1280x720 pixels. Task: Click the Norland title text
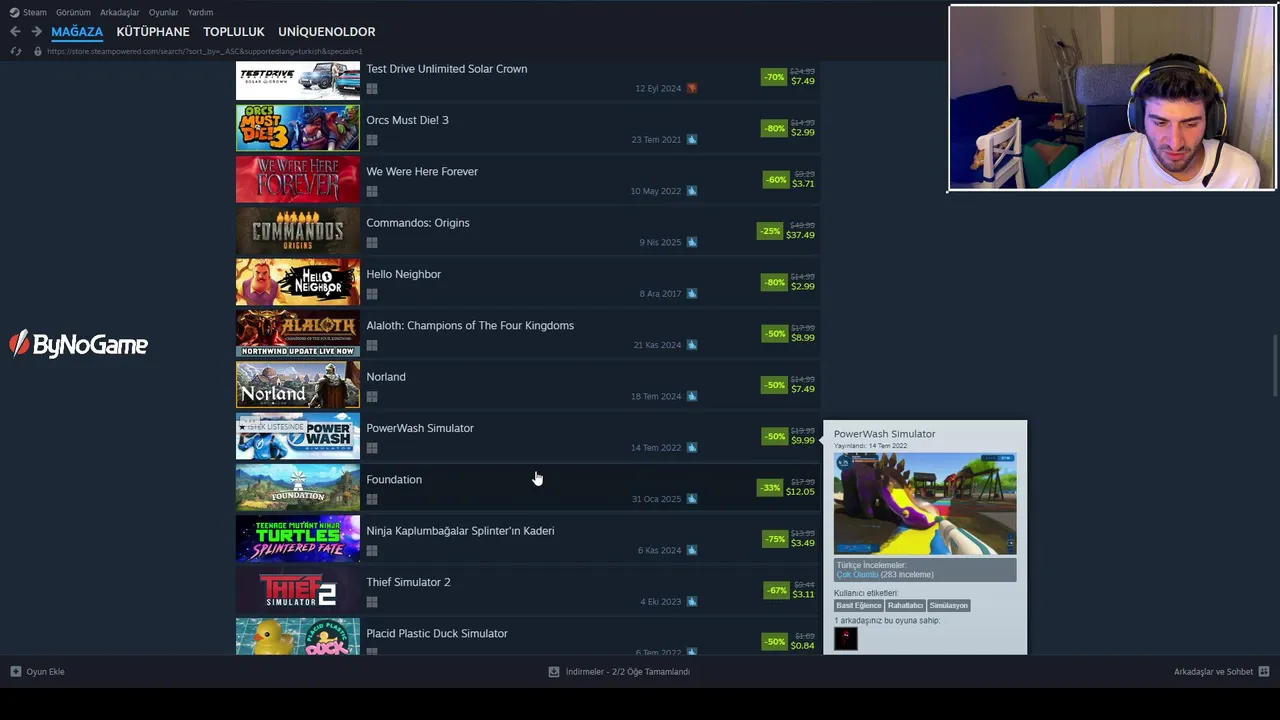tap(386, 377)
